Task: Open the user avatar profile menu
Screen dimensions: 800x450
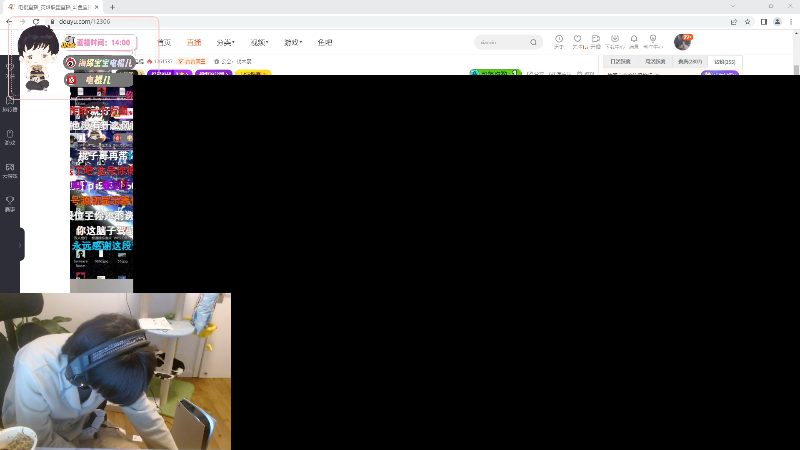Action: tap(682, 42)
